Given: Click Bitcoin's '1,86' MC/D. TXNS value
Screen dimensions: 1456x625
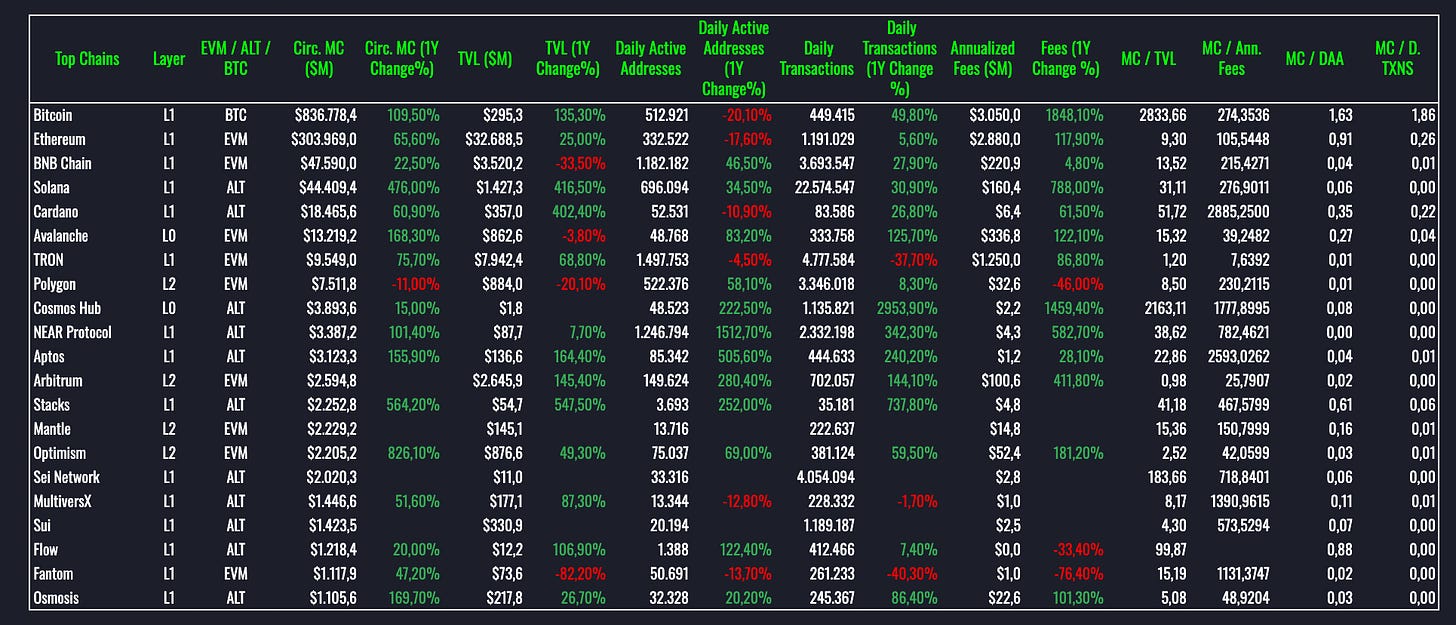Looking at the screenshot, I should (1423, 116).
